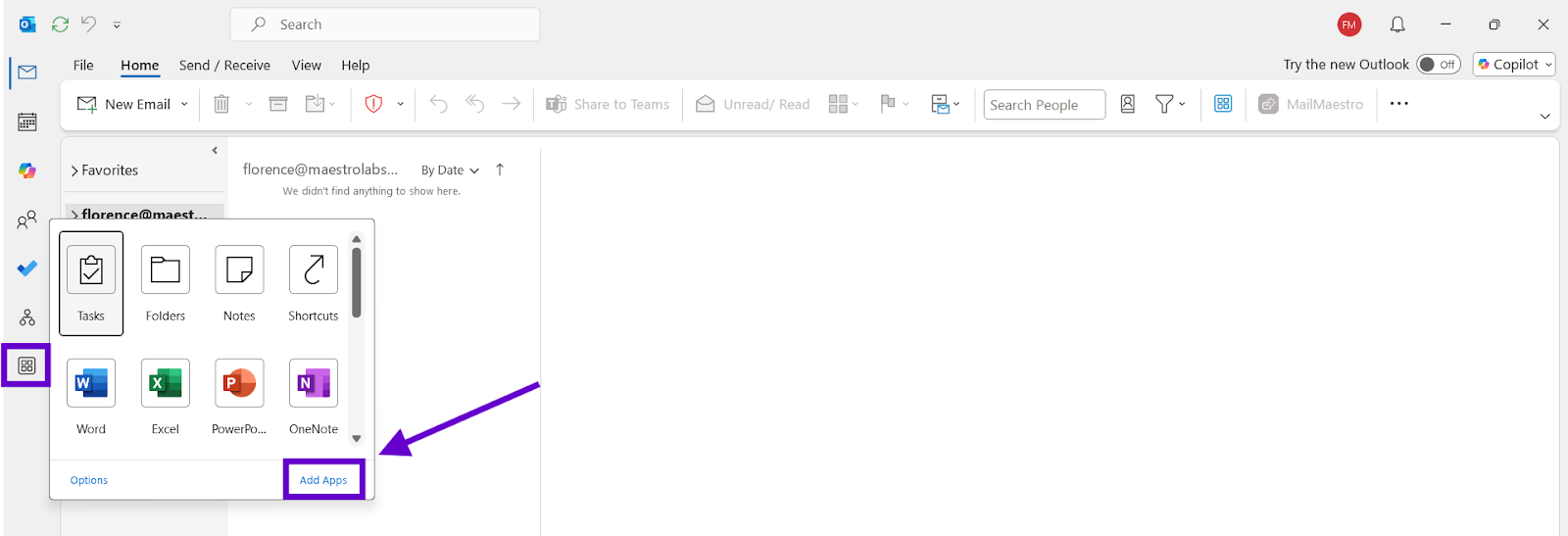Open the Report shield dropdown arrow

(400, 104)
